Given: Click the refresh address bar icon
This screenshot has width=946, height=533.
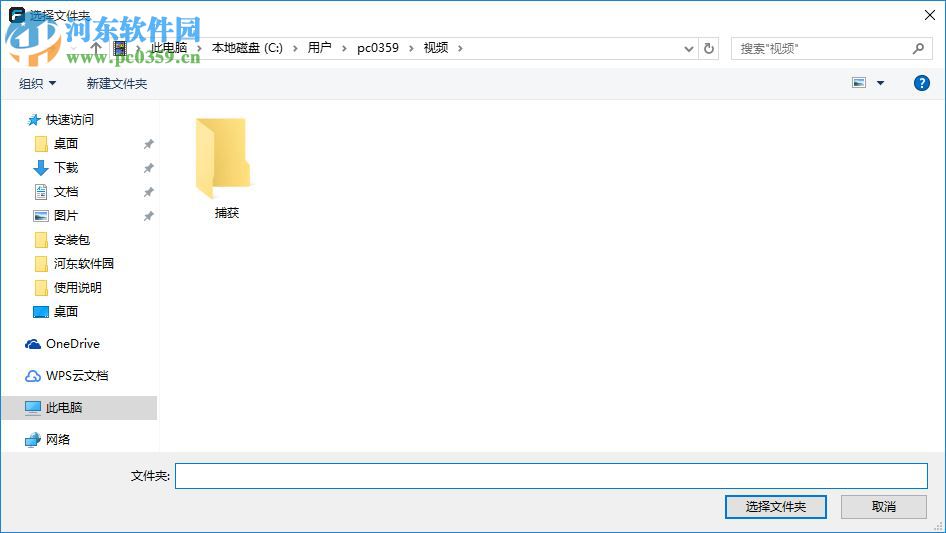Looking at the screenshot, I should pos(709,48).
